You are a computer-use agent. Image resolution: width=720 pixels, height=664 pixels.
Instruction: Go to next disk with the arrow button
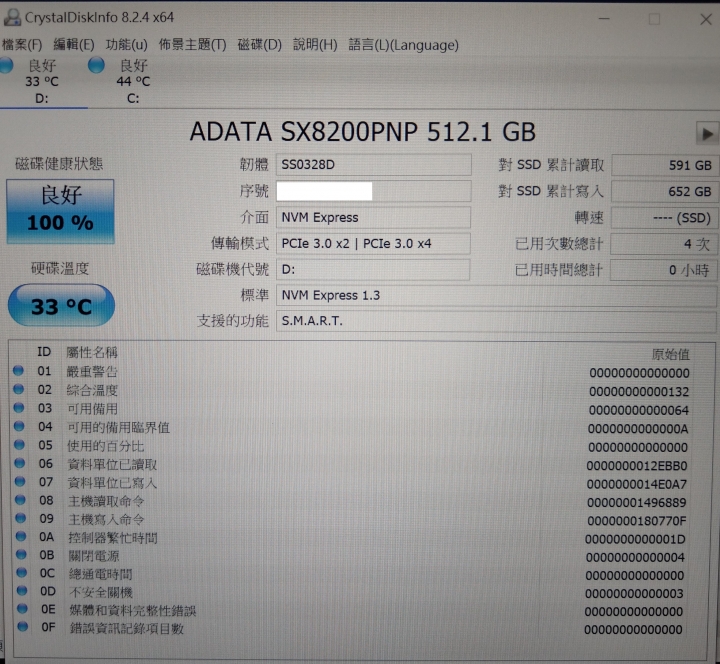(x=707, y=134)
